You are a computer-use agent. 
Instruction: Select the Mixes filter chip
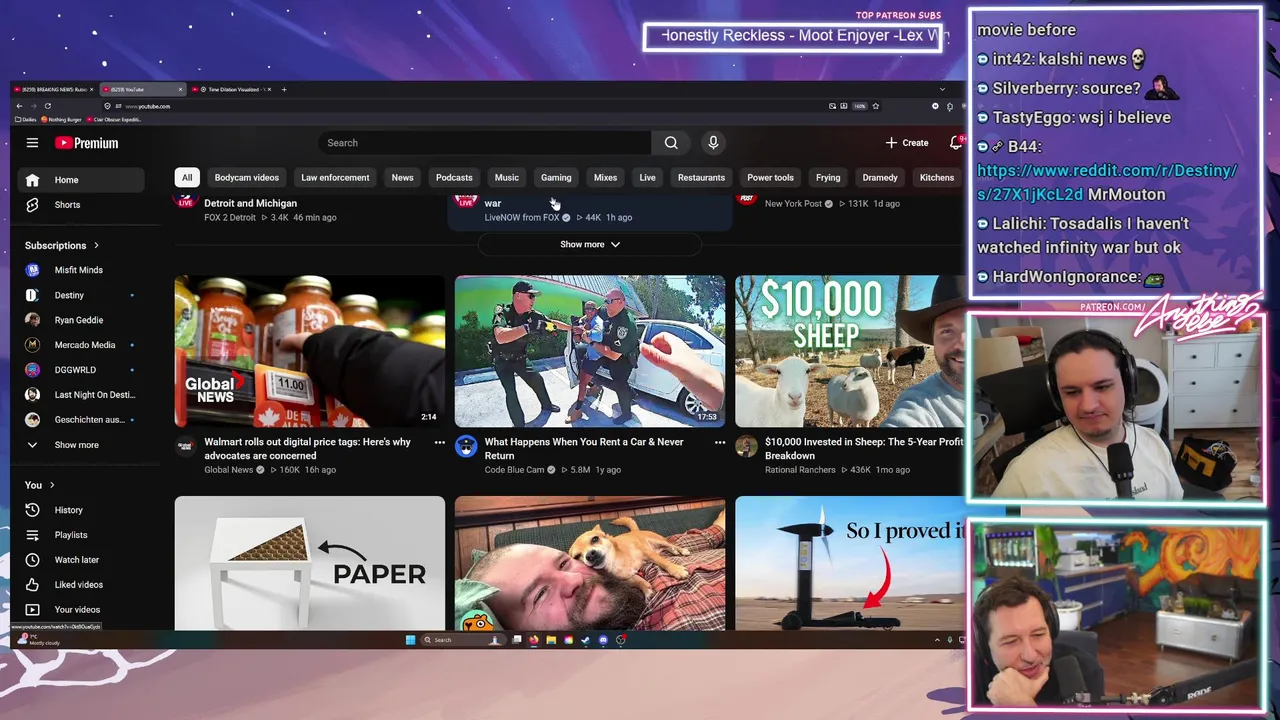606,178
